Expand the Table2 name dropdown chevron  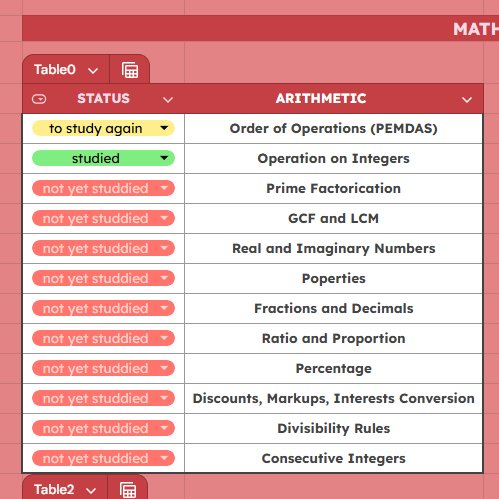tap(91, 490)
